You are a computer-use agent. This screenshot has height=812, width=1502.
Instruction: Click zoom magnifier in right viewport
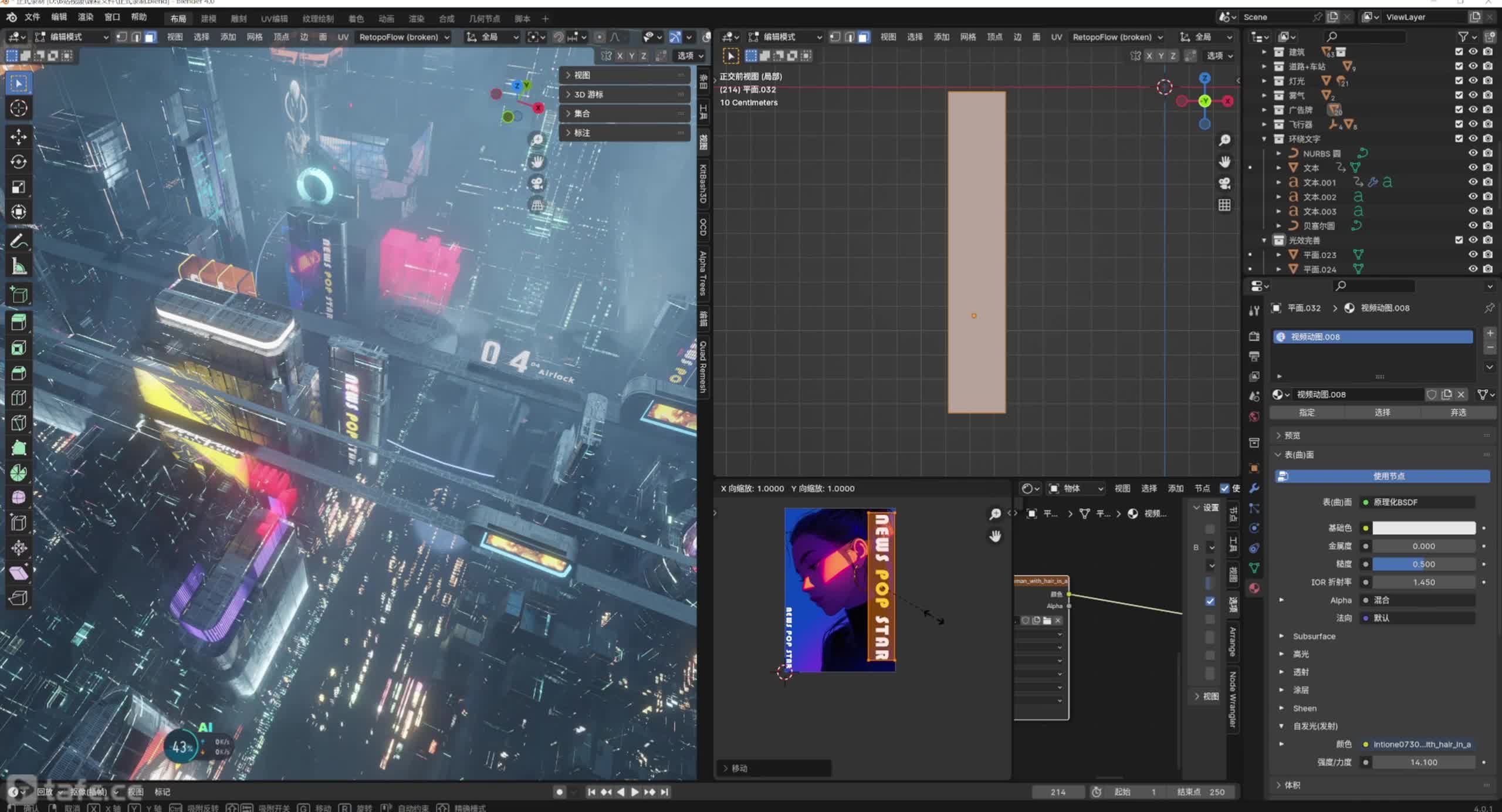point(1224,140)
